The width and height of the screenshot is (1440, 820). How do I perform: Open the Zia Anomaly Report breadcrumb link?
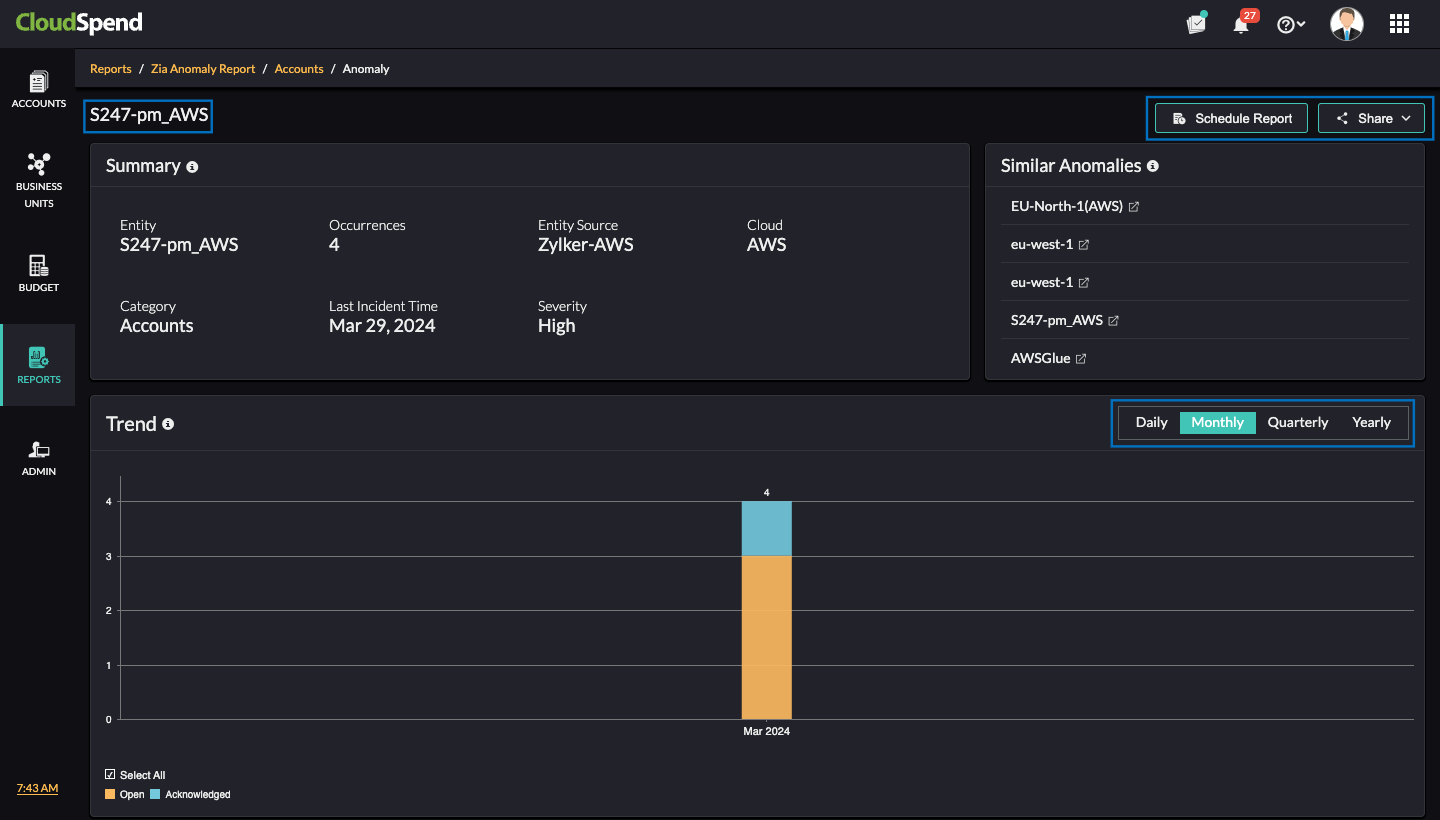point(203,68)
